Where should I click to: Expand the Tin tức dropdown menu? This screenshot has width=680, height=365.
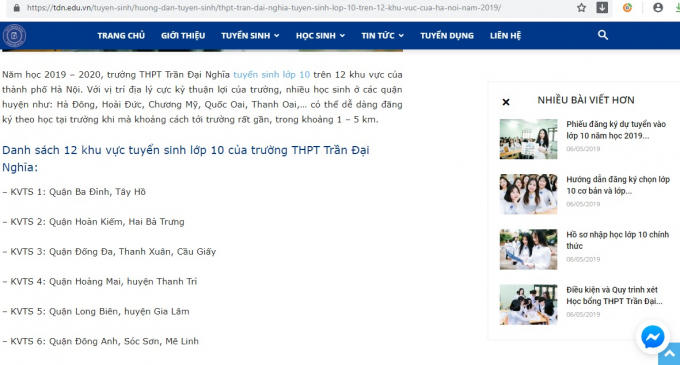pyautogui.click(x=382, y=36)
